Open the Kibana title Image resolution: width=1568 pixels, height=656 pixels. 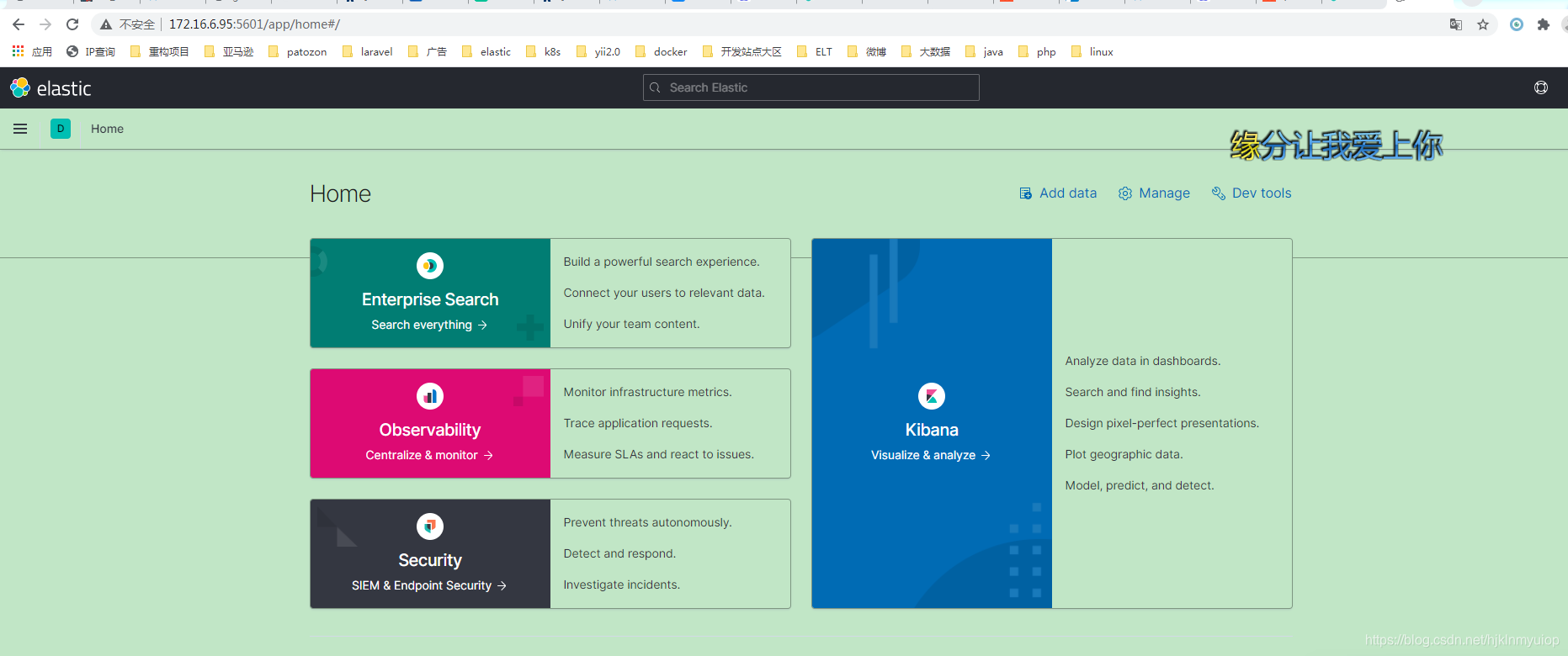[x=932, y=430]
